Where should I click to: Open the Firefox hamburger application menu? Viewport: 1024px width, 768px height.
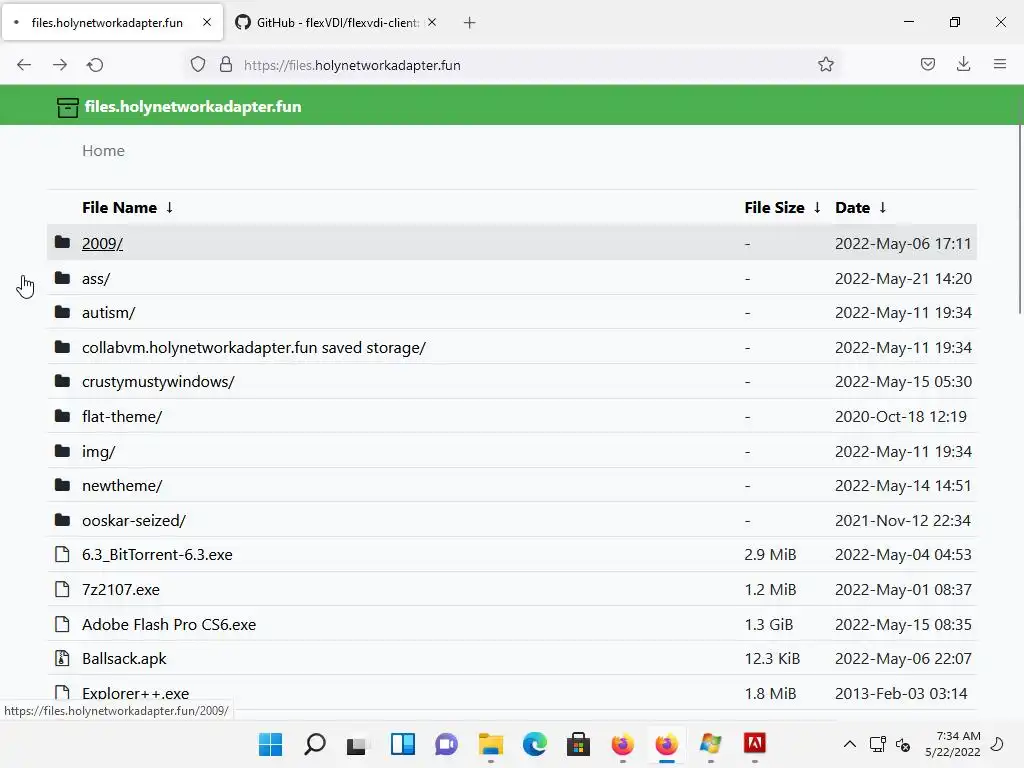(999, 65)
